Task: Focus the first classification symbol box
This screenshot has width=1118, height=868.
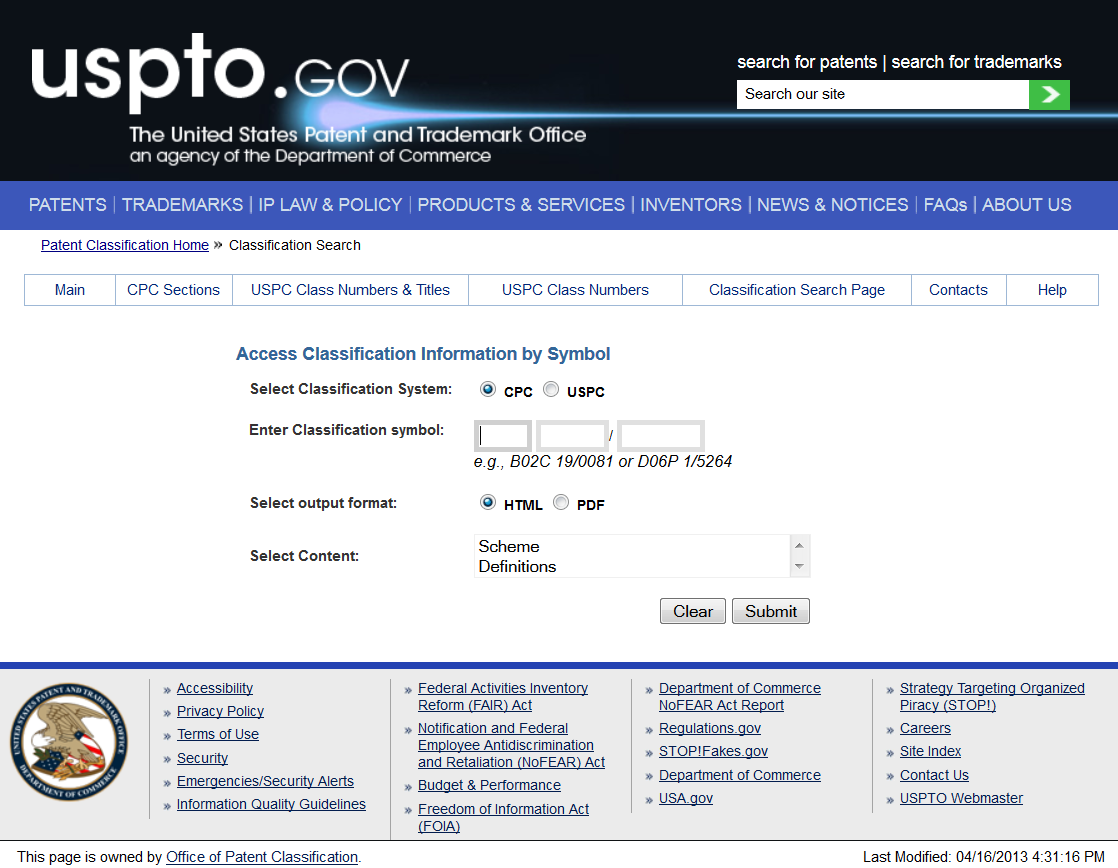Action: tap(503, 436)
